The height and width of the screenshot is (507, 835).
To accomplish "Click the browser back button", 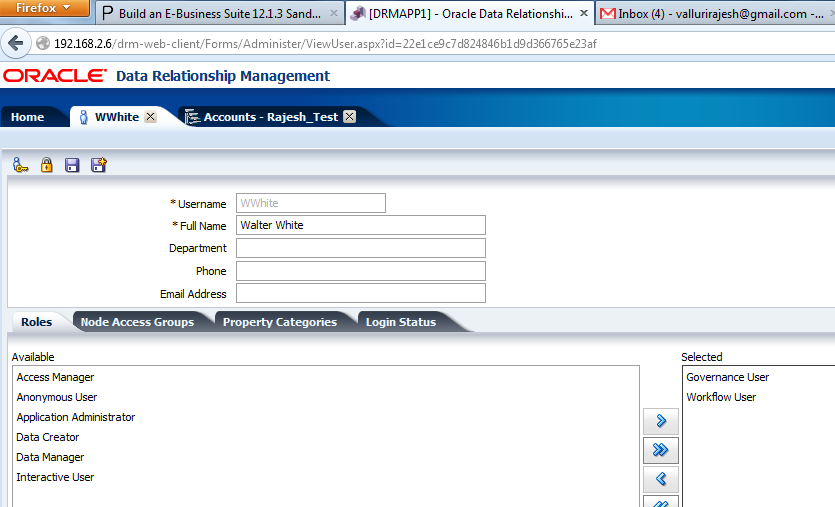I will (15, 43).
